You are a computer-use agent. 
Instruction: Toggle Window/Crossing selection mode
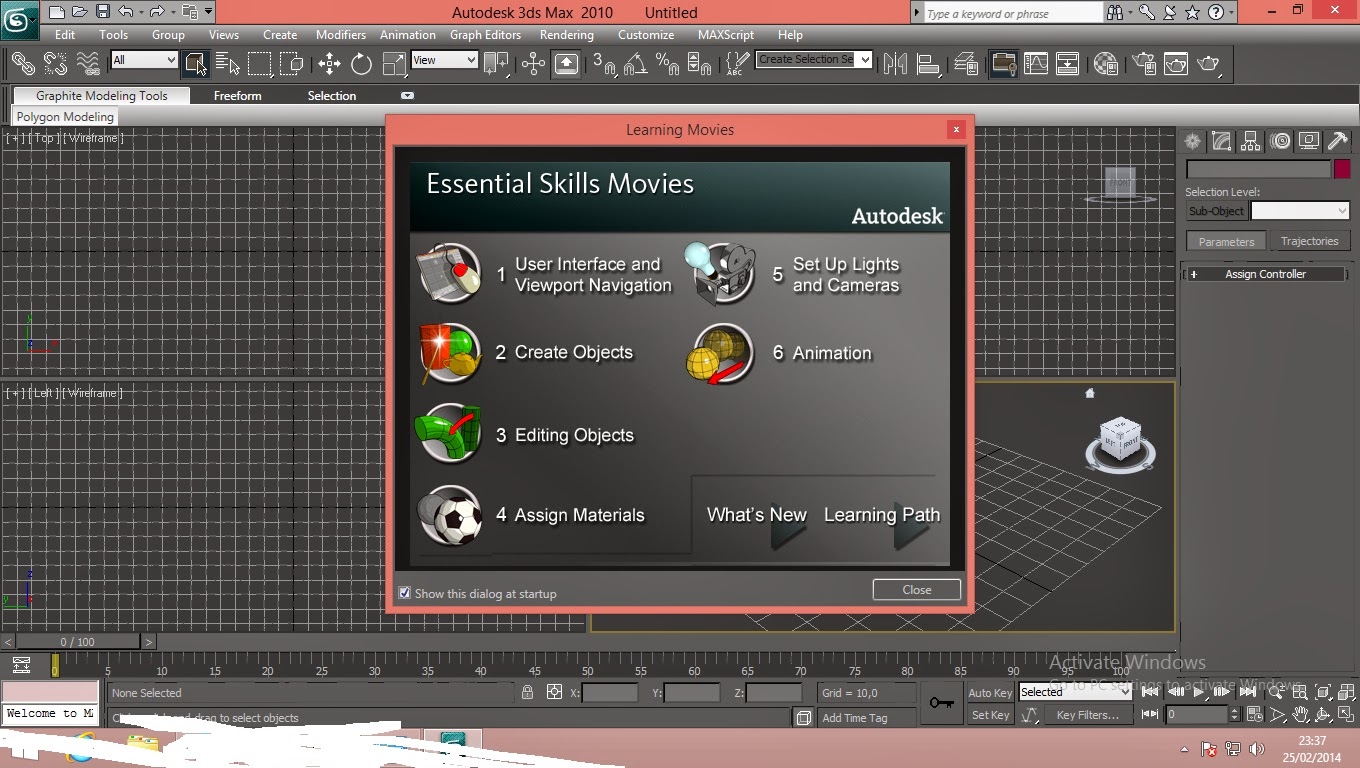click(x=292, y=63)
